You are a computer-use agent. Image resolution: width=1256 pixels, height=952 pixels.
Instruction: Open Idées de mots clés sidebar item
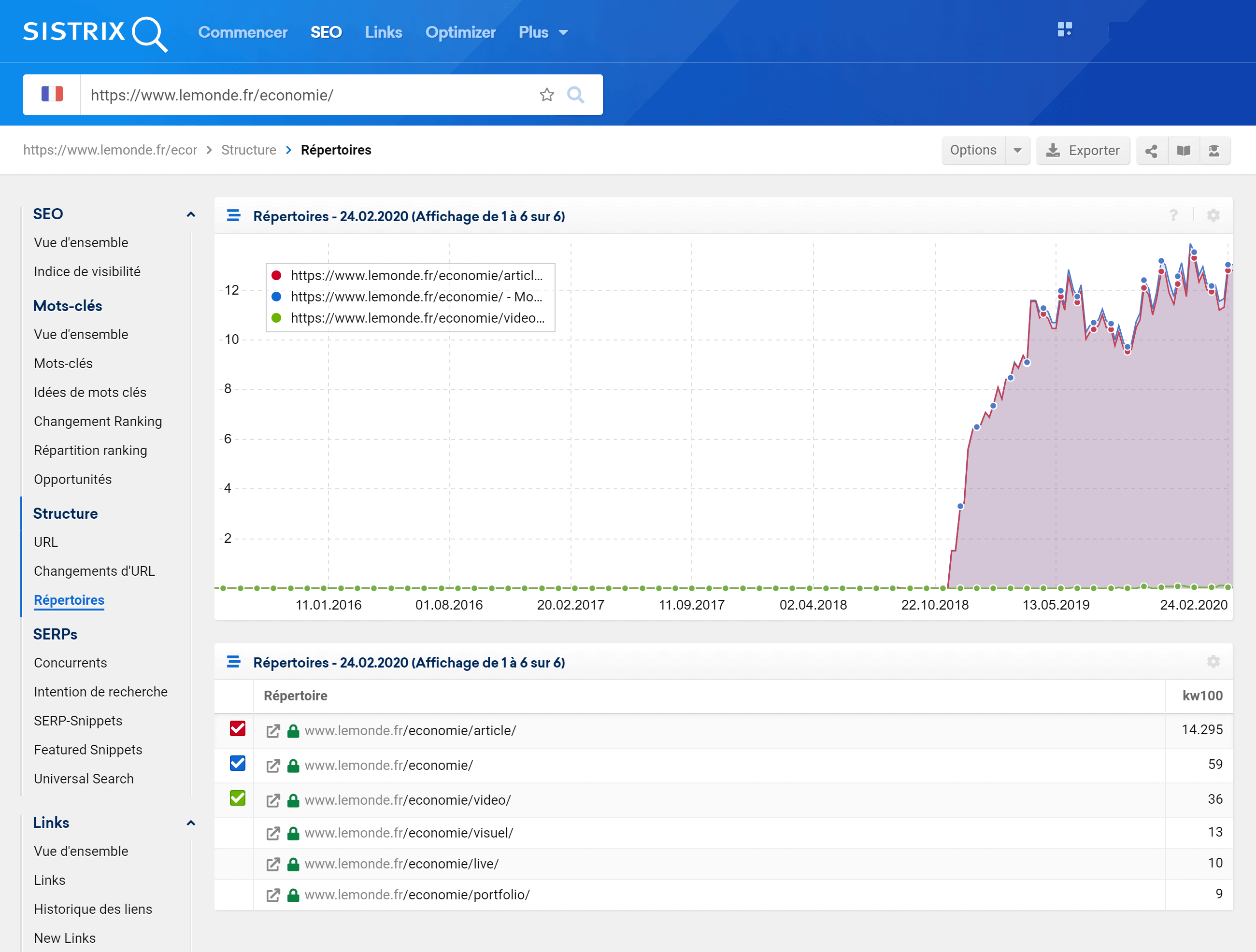[90, 392]
